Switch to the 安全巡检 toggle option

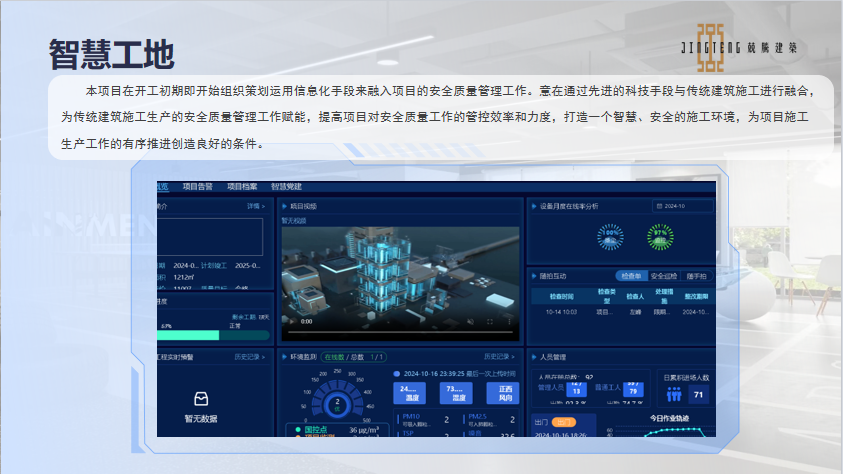(664, 276)
